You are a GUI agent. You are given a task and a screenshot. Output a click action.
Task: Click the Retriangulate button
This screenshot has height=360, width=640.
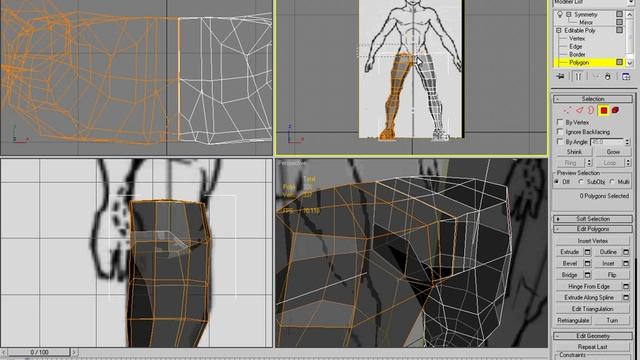[x=573, y=320]
